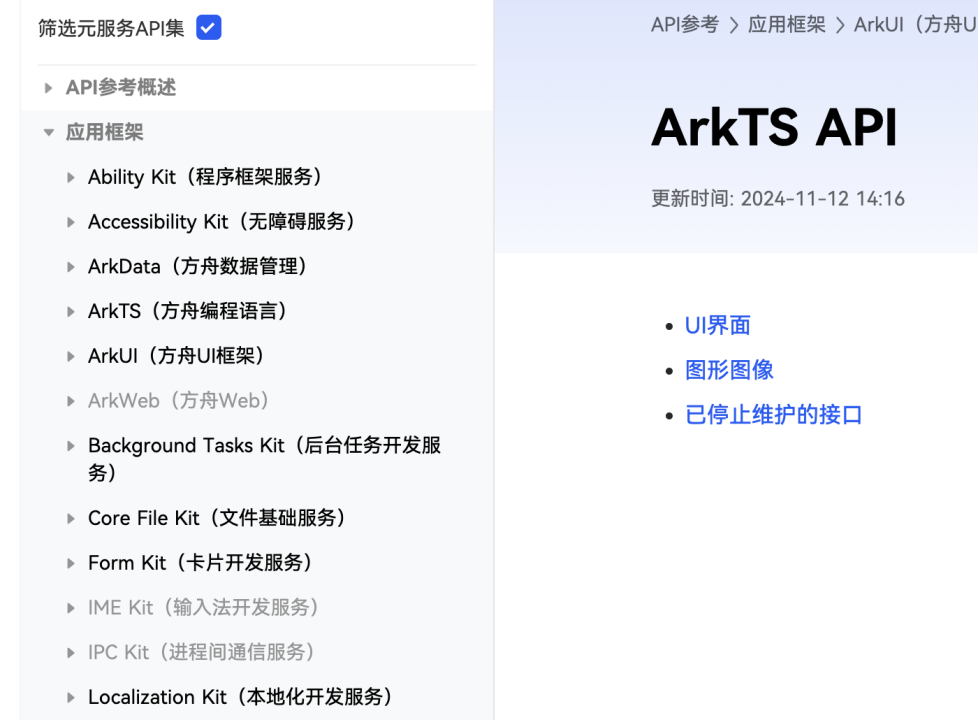The width and height of the screenshot is (978, 720).
Task: Expand the Localization Kit arrow
Action: 70,698
